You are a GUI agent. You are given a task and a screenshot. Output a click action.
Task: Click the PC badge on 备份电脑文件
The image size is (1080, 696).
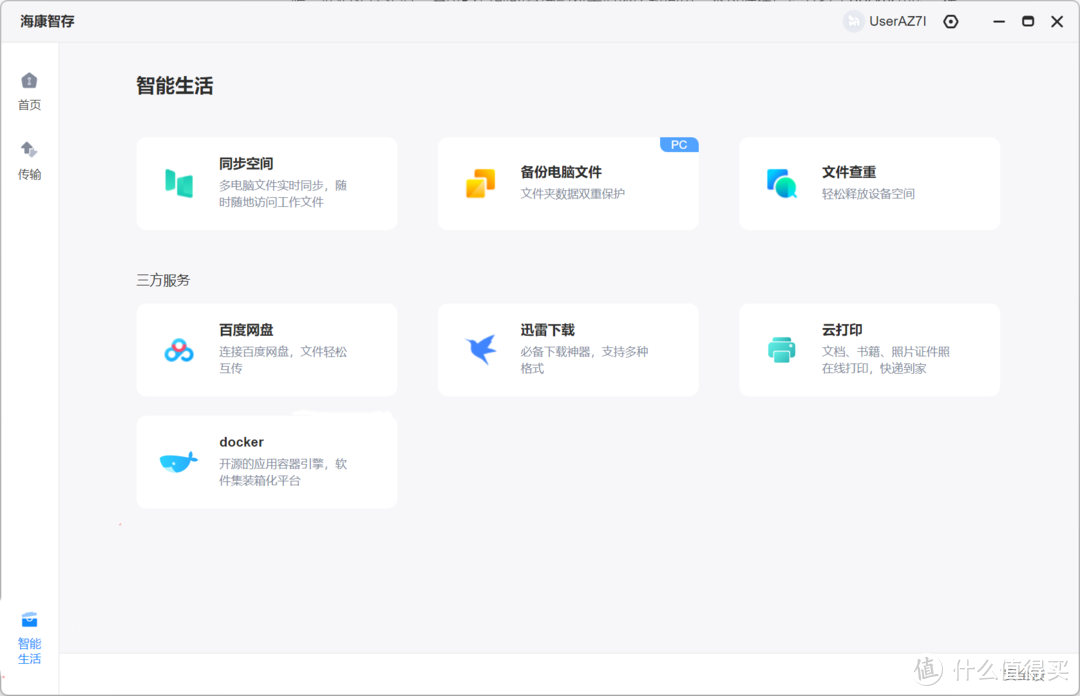click(x=679, y=144)
